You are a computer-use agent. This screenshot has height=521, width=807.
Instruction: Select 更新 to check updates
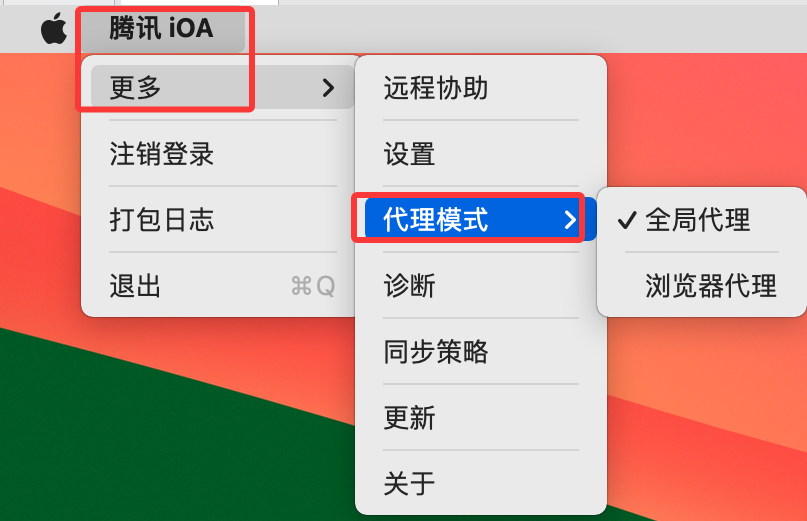pyautogui.click(x=481, y=417)
